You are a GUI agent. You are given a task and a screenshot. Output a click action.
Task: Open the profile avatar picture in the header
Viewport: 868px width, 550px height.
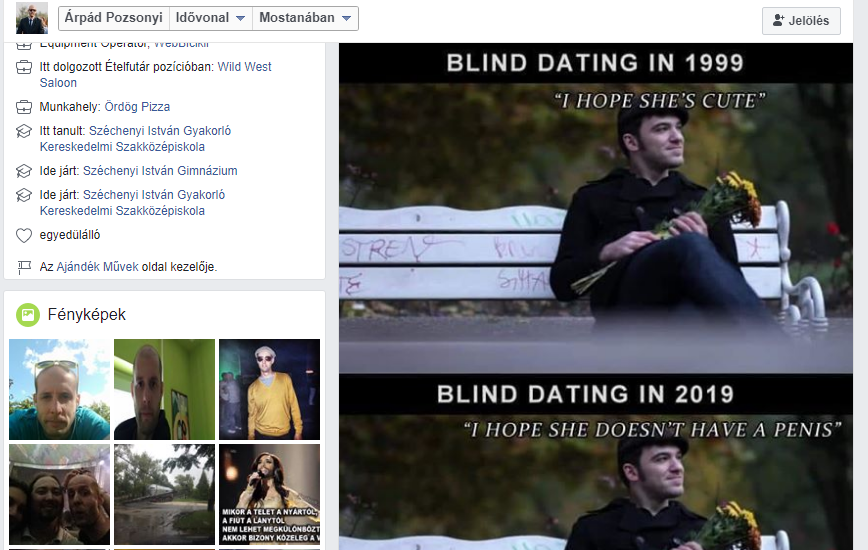[x=32, y=18]
